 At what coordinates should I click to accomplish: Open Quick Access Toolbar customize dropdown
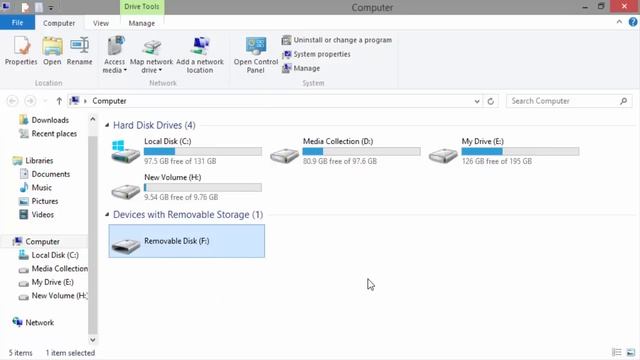(51, 7)
